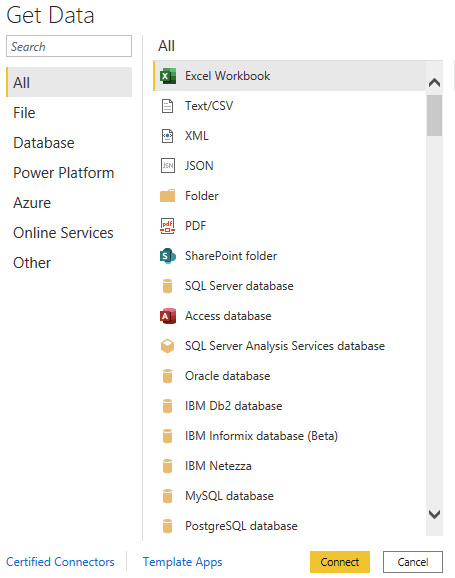The height and width of the screenshot is (578, 455).
Task: Pick the SQL Server Analysis Services cube icon
Action: (x=168, y=346)
